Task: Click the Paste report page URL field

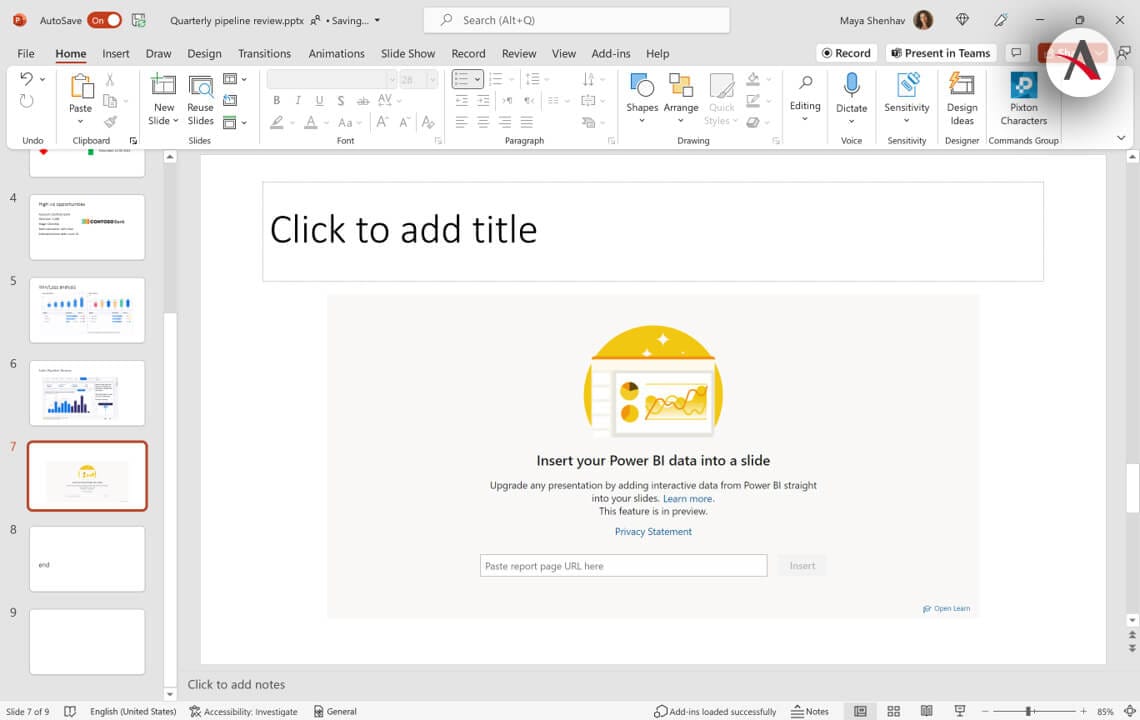Action: coord(623,566)
